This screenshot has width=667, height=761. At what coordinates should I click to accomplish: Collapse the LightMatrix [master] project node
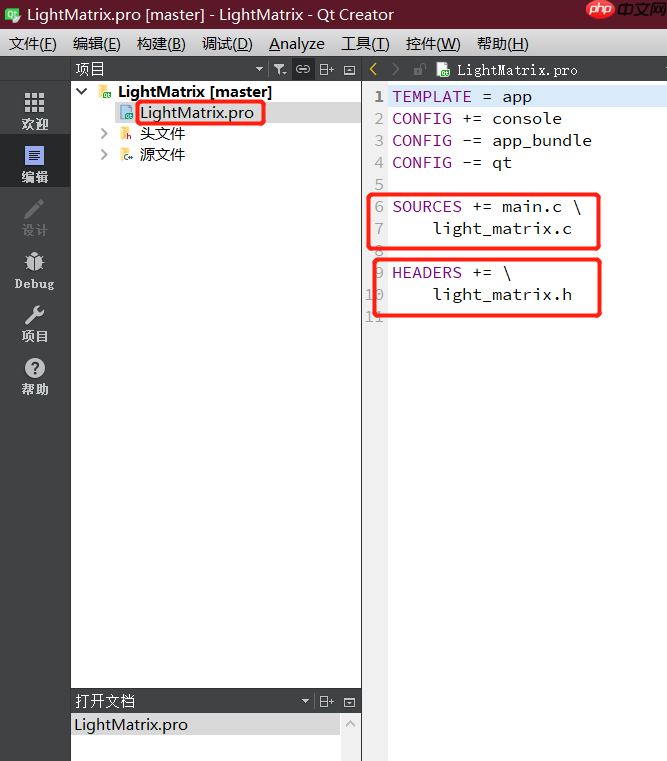(x=82, y=91)
